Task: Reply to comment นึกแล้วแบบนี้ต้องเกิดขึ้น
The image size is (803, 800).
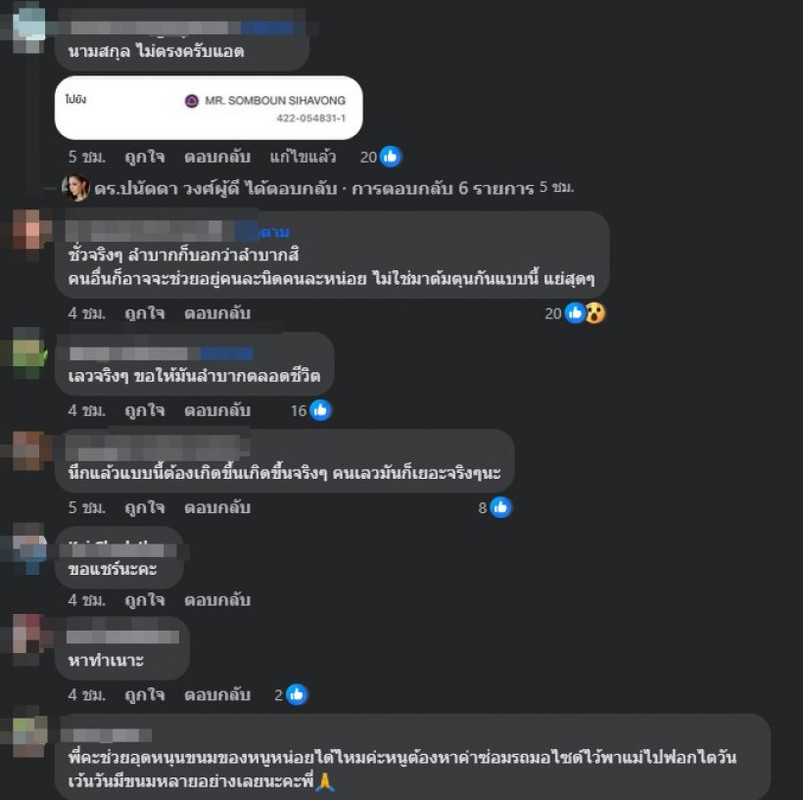Action: pyautogui.click(x=217, y=508)
